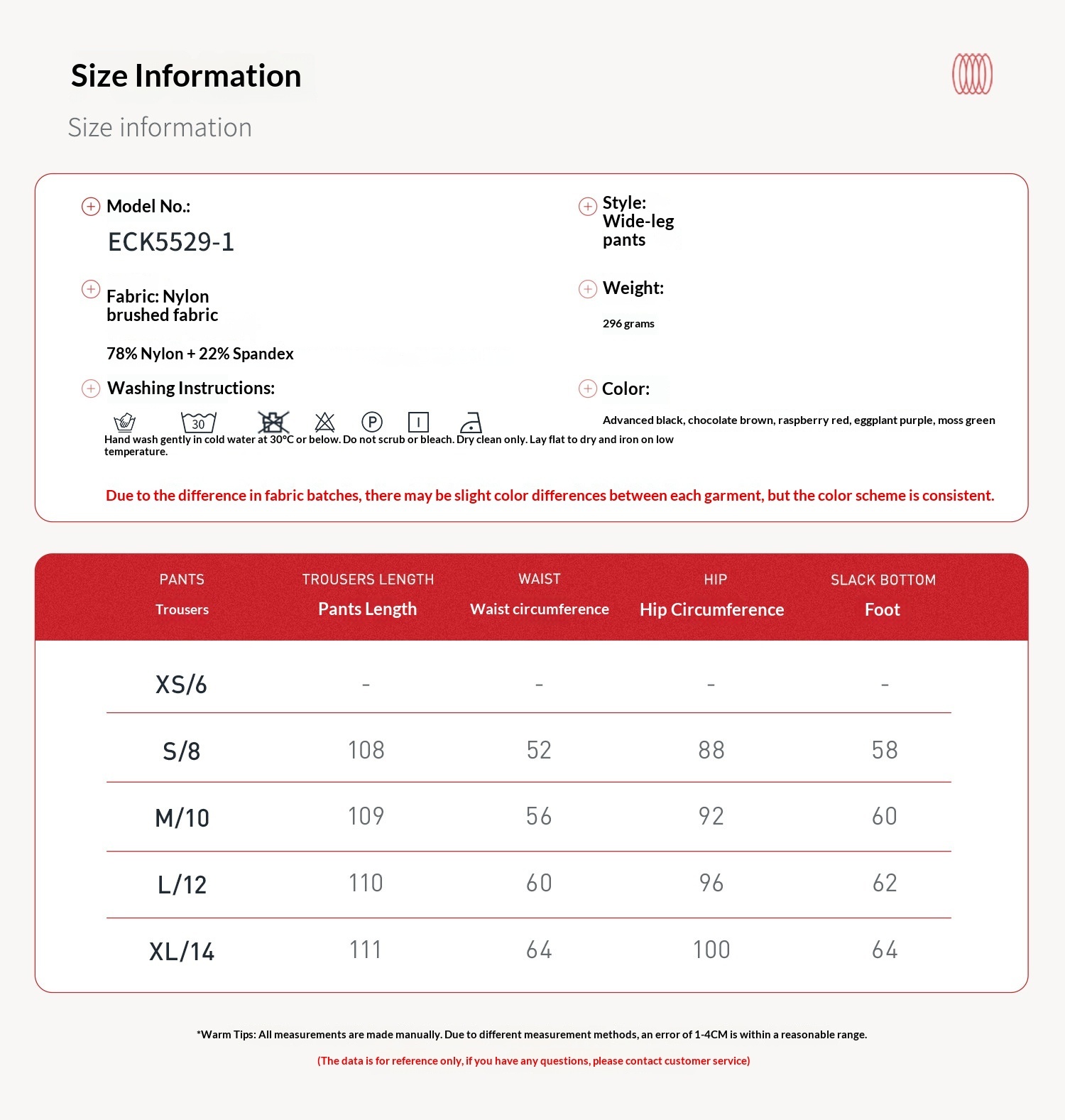Click the crossed-out triangle no bleach icon
1065x1120 pixels.
click(324, 422)
